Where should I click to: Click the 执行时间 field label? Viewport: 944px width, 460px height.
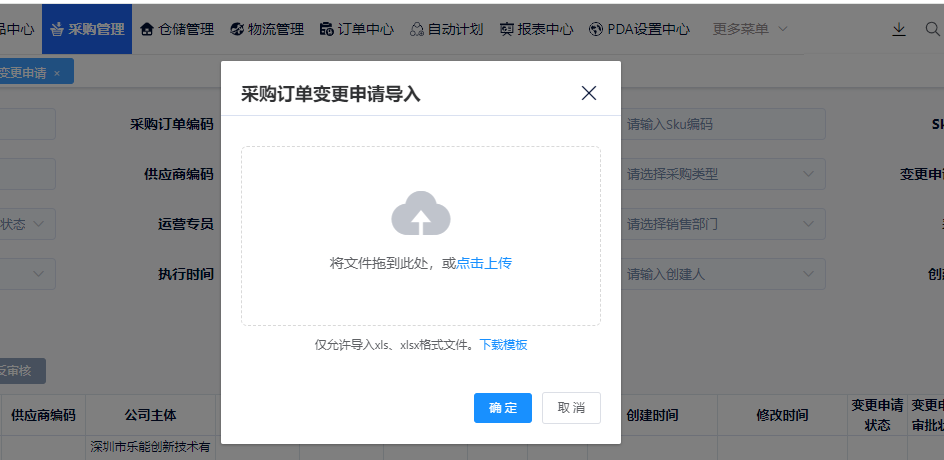(185, 274)
